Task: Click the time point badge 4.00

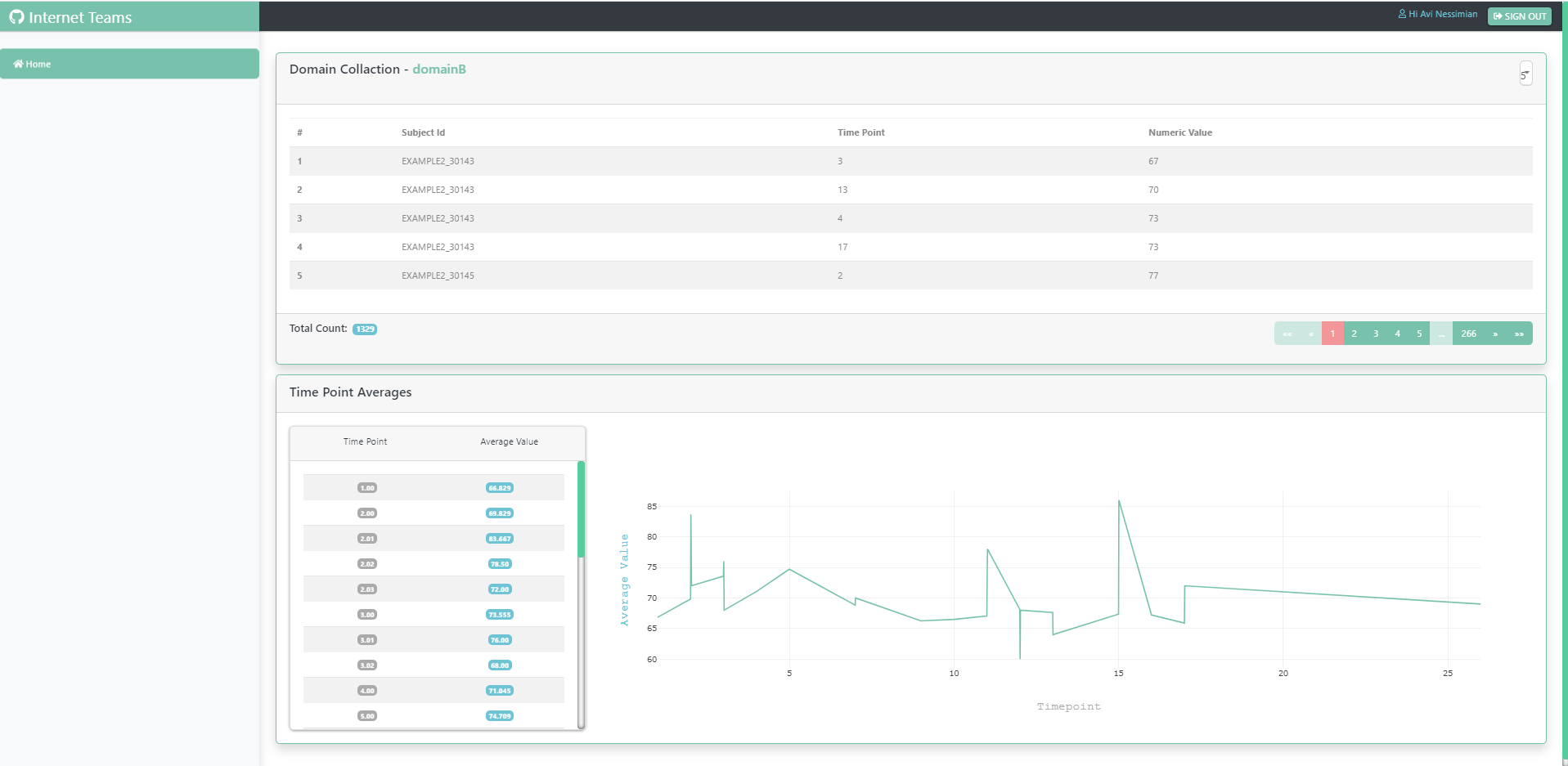Action: tap(367, 691)
